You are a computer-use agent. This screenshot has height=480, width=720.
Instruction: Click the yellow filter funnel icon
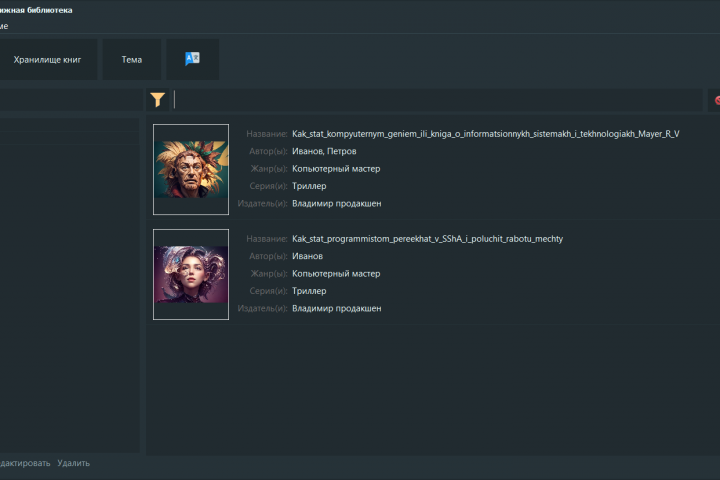tap(158, 99)
